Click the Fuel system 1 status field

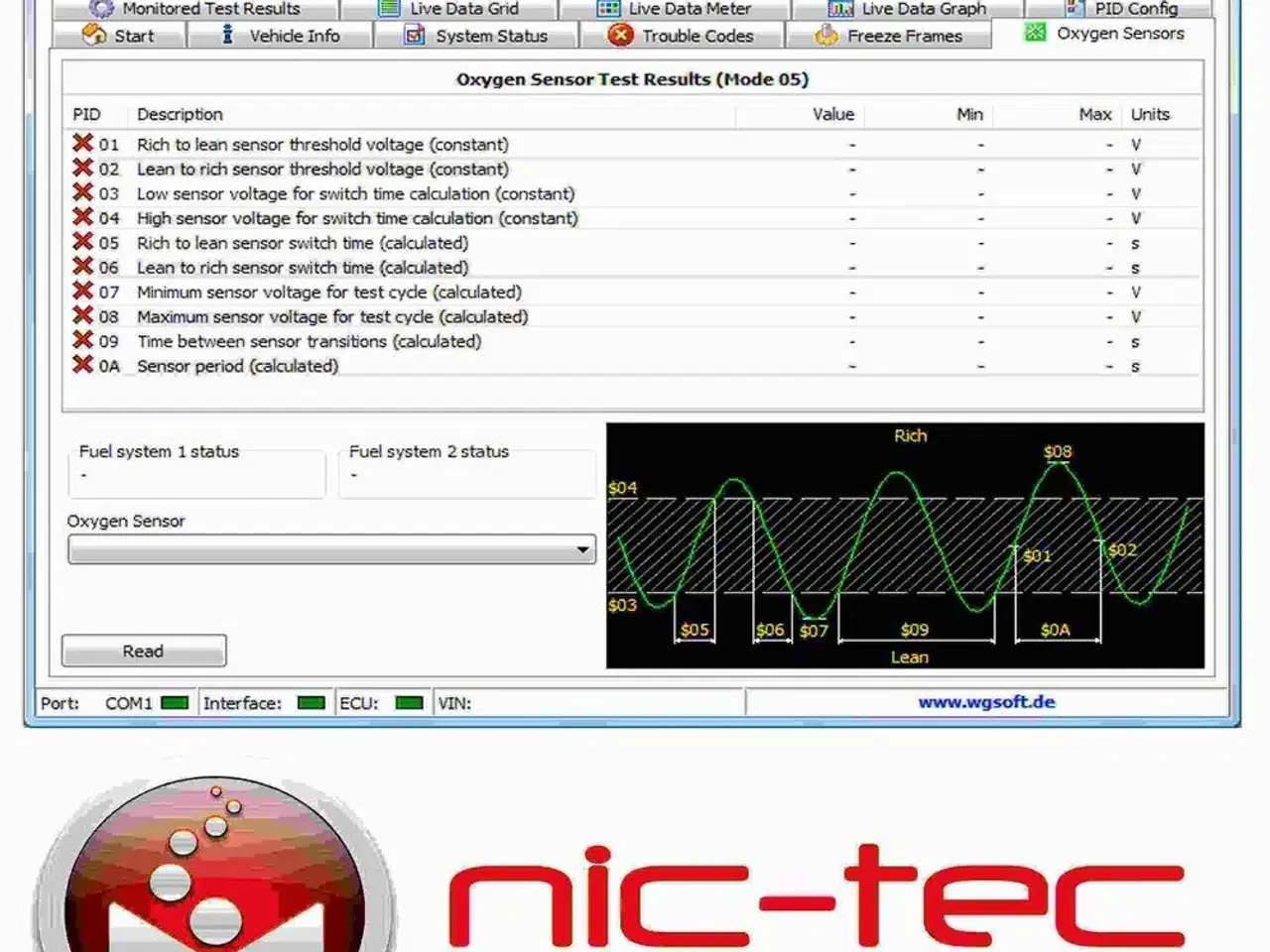click(196, 477)
